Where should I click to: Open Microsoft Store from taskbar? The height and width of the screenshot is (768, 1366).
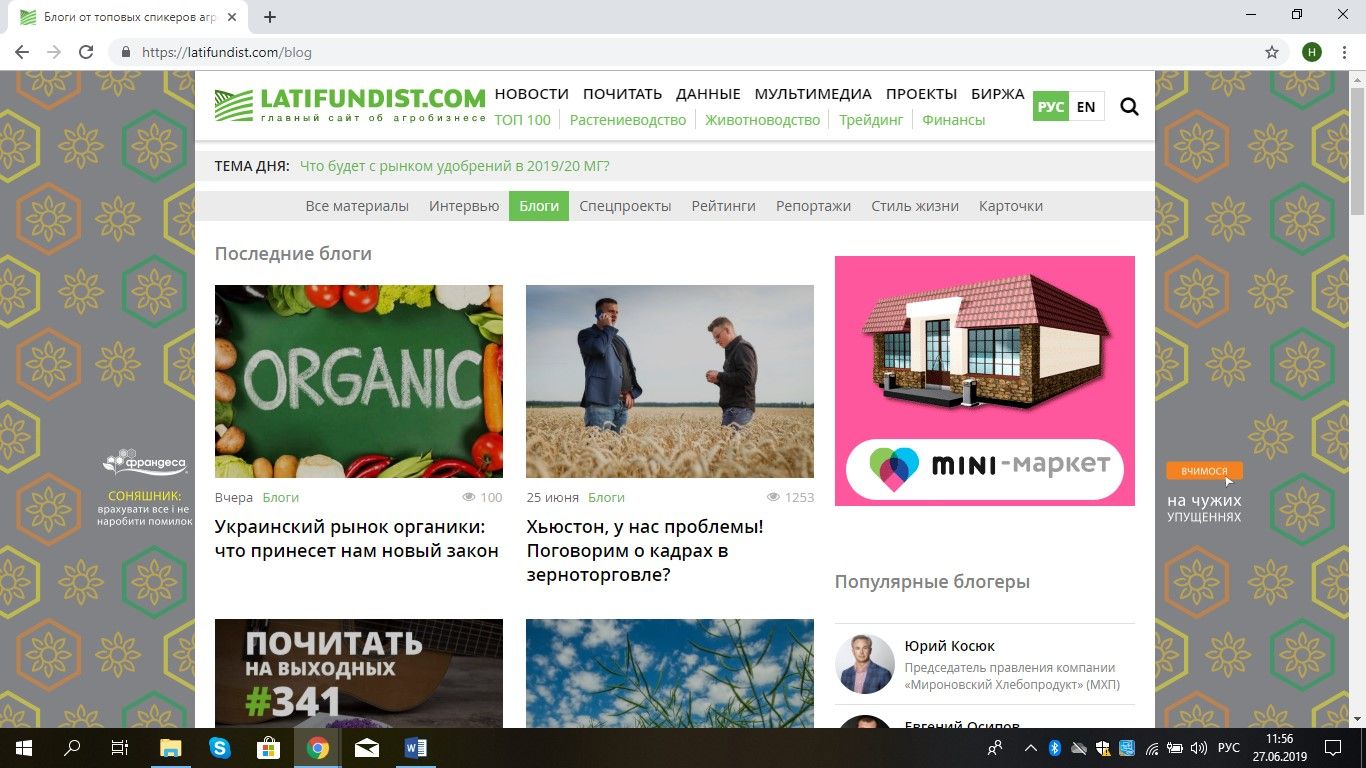pyautogui.click(x=269, y=747)
